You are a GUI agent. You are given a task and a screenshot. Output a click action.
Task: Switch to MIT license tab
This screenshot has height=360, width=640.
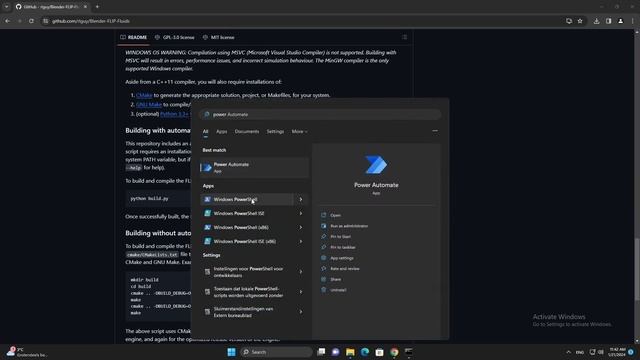pos(219,37)
